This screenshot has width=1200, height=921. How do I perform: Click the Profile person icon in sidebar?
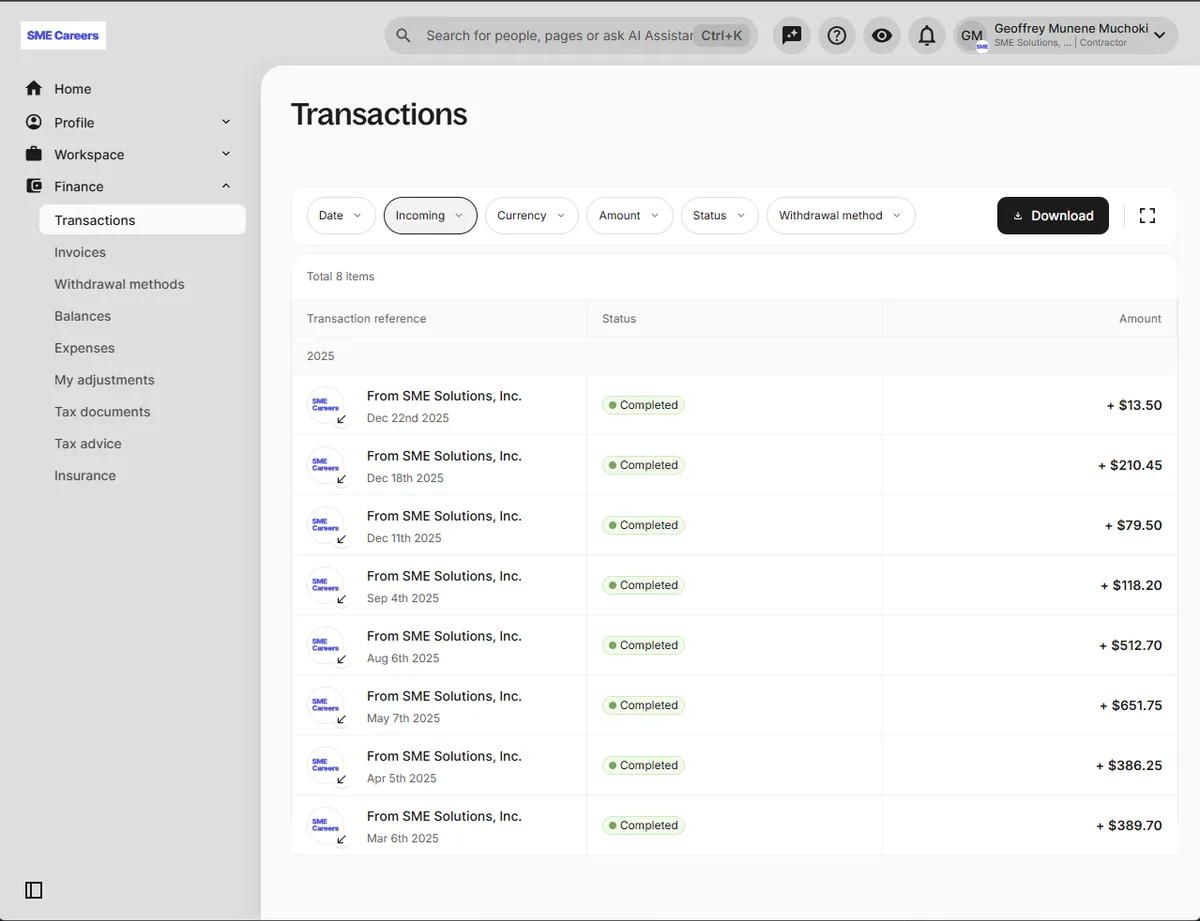click(34, 122)
